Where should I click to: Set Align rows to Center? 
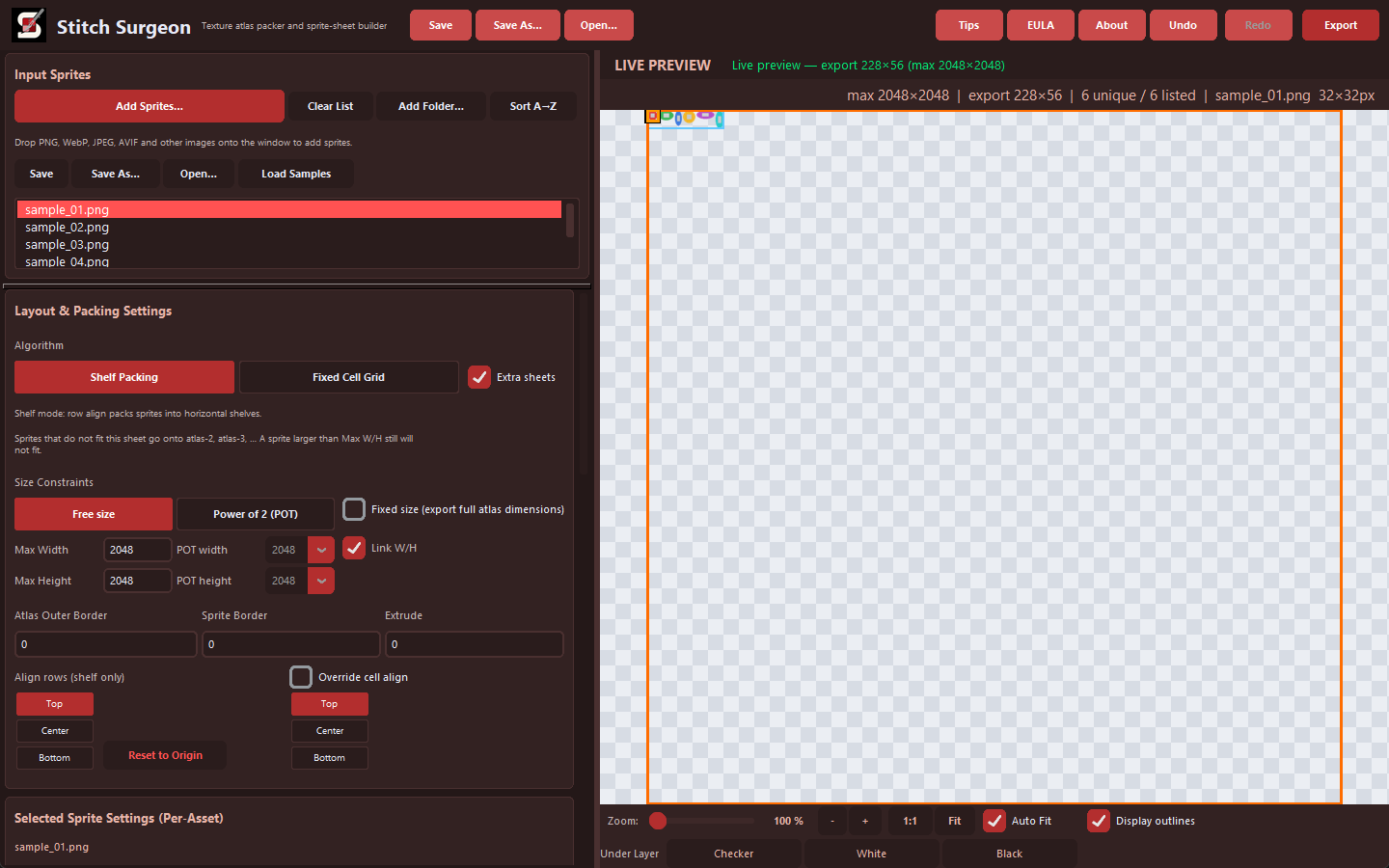point(55,731)
